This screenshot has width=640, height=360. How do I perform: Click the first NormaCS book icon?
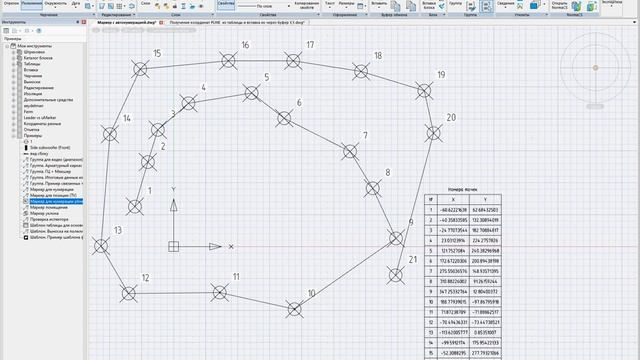[576, 6]
